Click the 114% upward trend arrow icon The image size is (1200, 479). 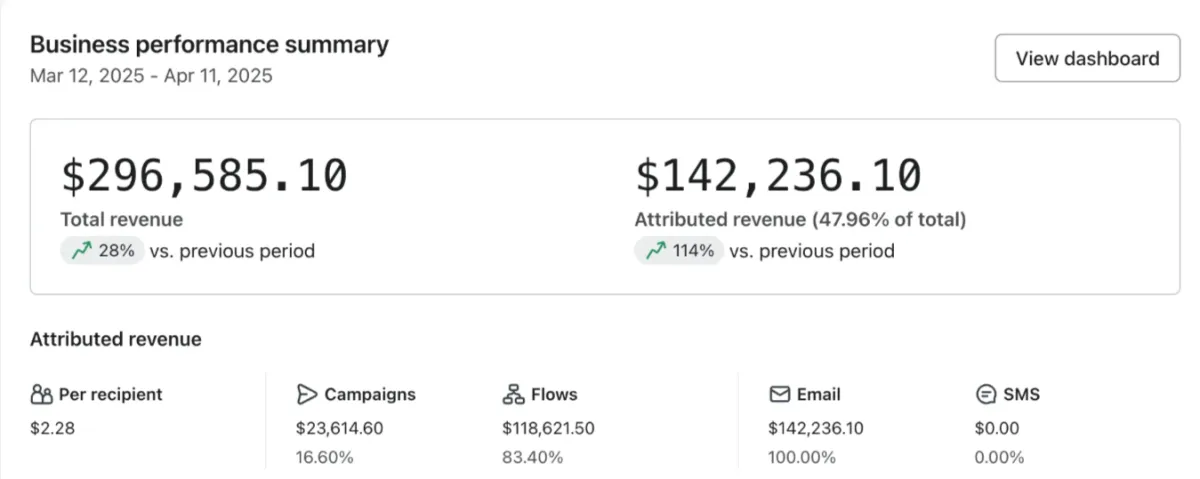(655, 251)
